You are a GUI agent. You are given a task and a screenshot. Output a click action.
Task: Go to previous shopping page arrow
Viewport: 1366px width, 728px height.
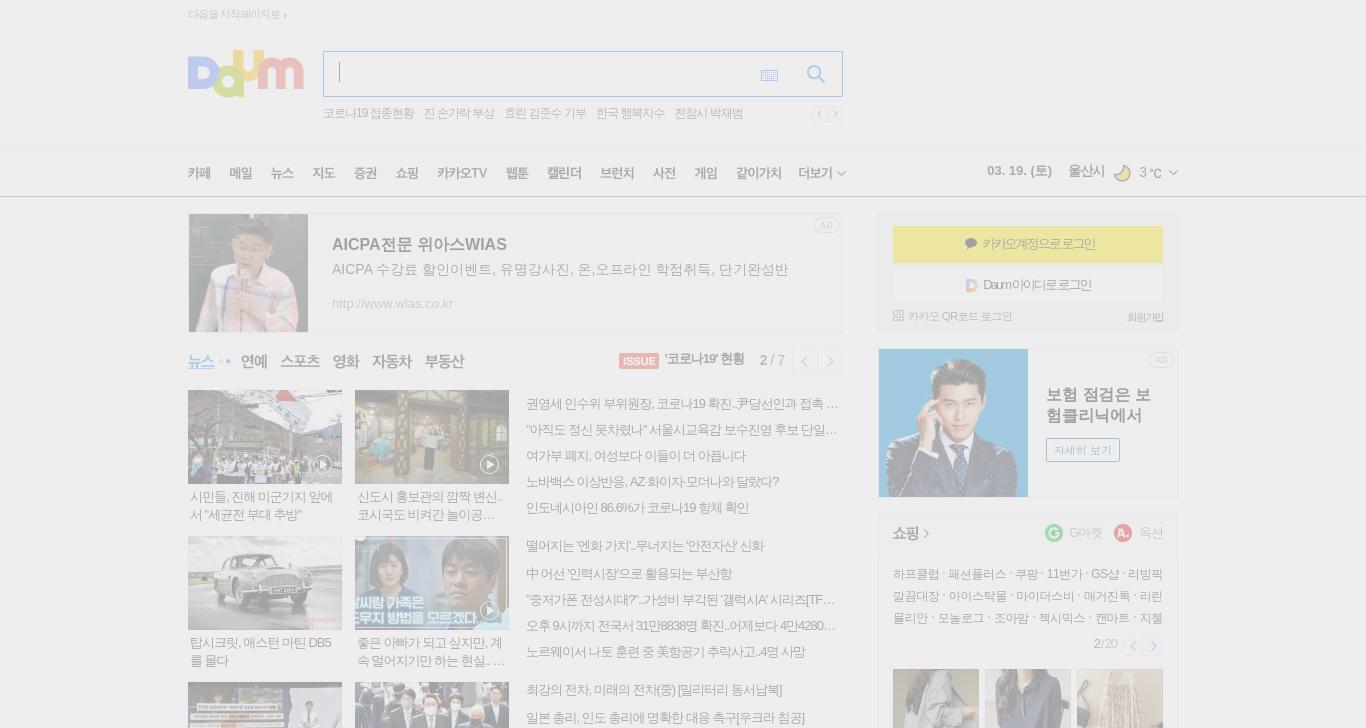point(1133,646)
